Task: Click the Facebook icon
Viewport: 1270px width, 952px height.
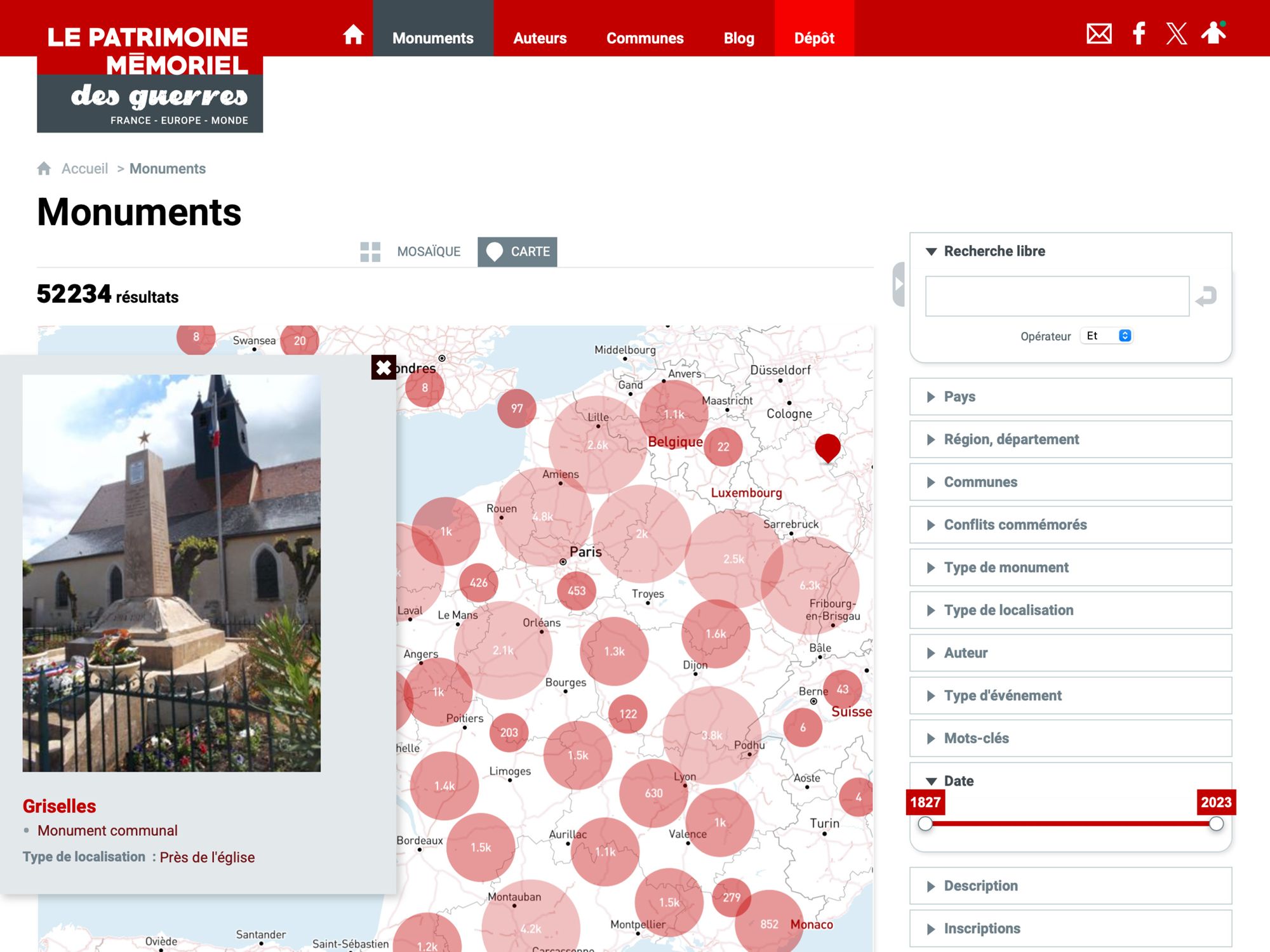Action: 1139,34
